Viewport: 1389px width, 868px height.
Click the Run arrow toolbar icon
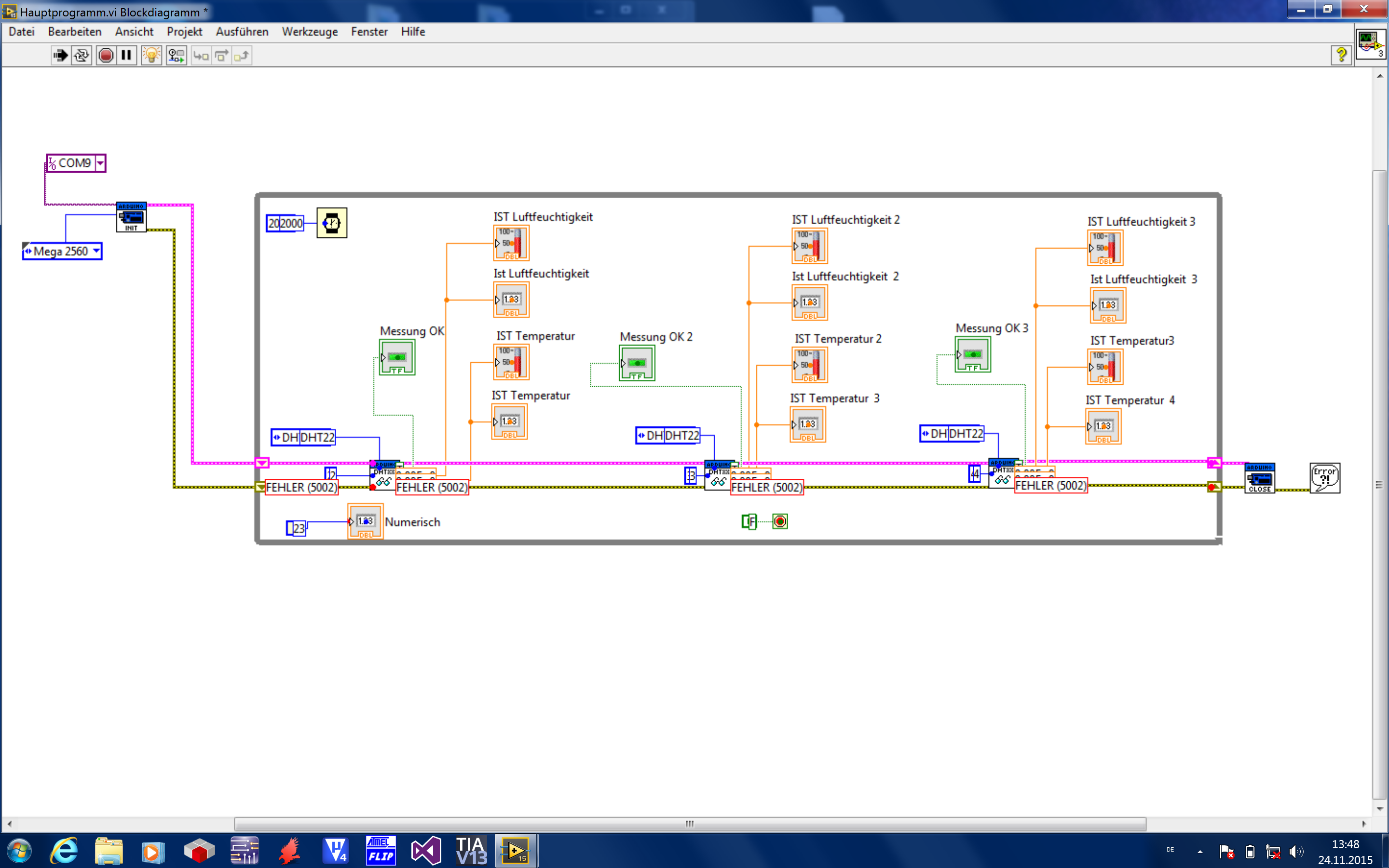pyautogui.click(x=60, y=55)
